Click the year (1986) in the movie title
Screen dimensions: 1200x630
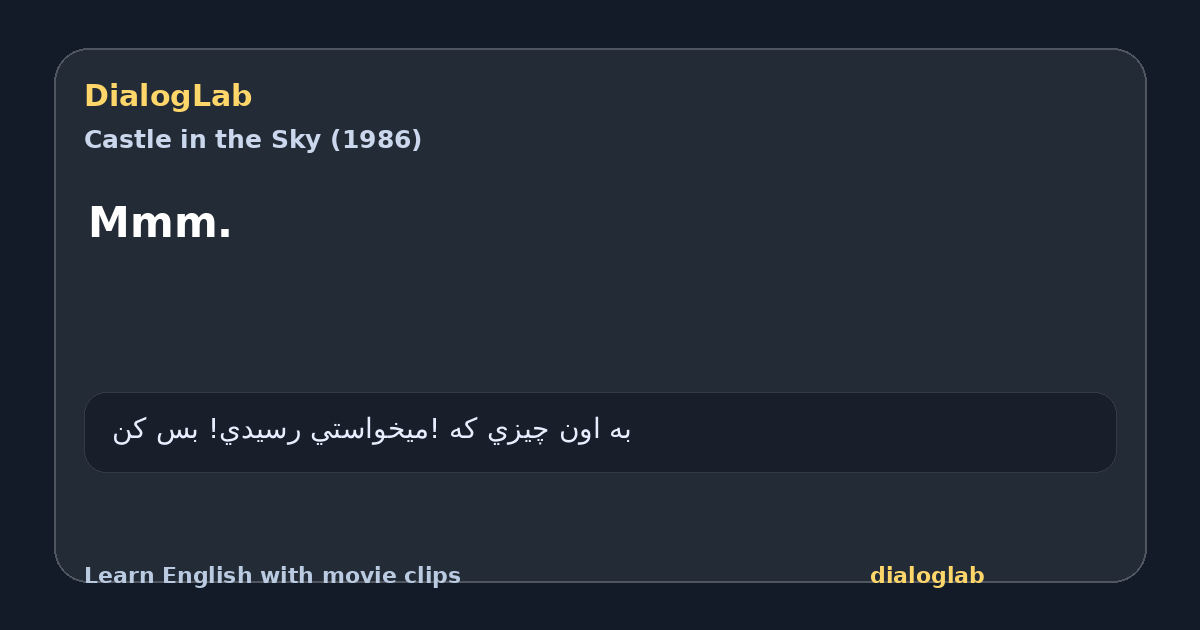(x=375, y=140)
